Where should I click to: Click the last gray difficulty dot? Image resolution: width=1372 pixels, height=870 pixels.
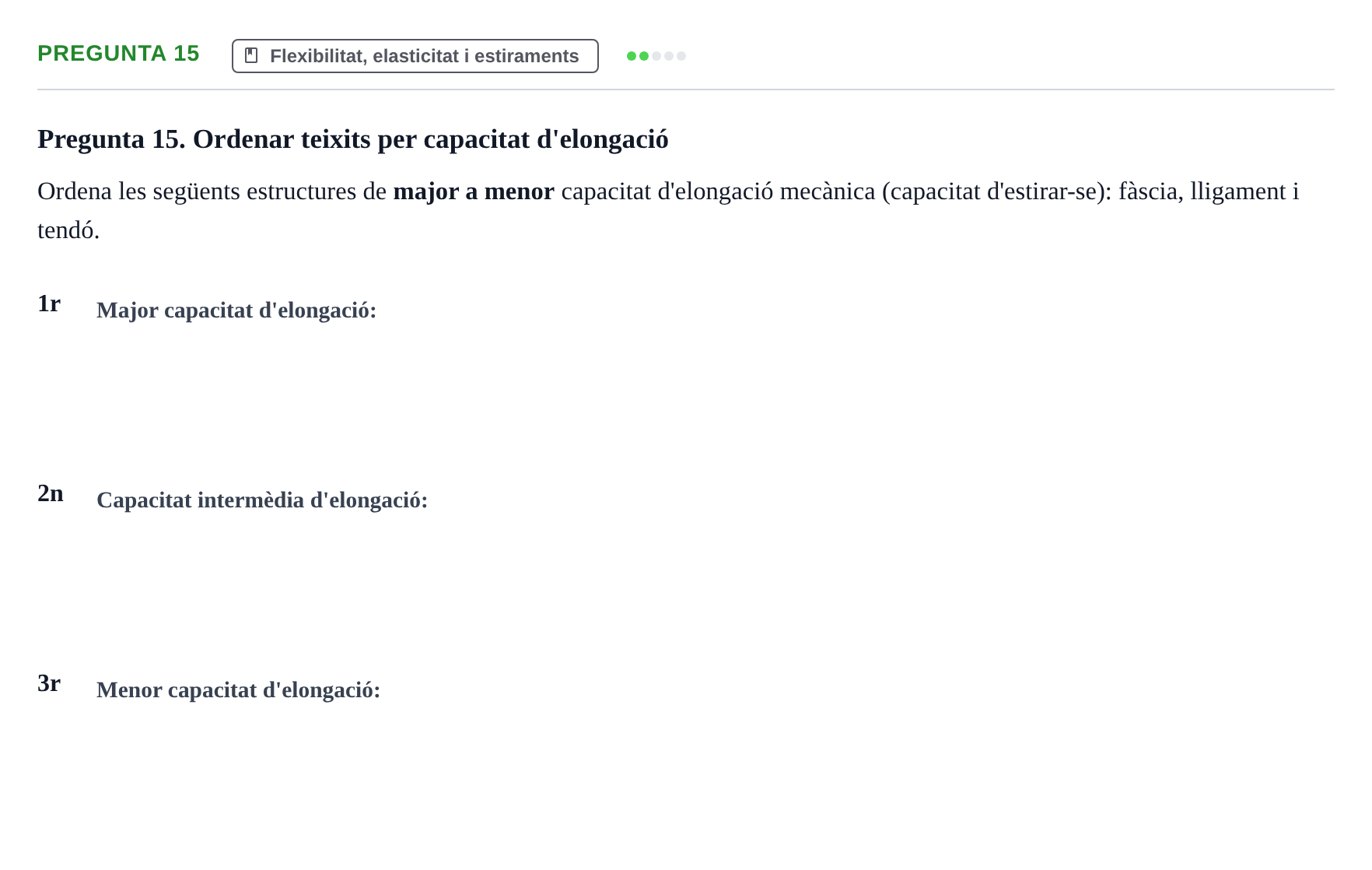[681, 56]
